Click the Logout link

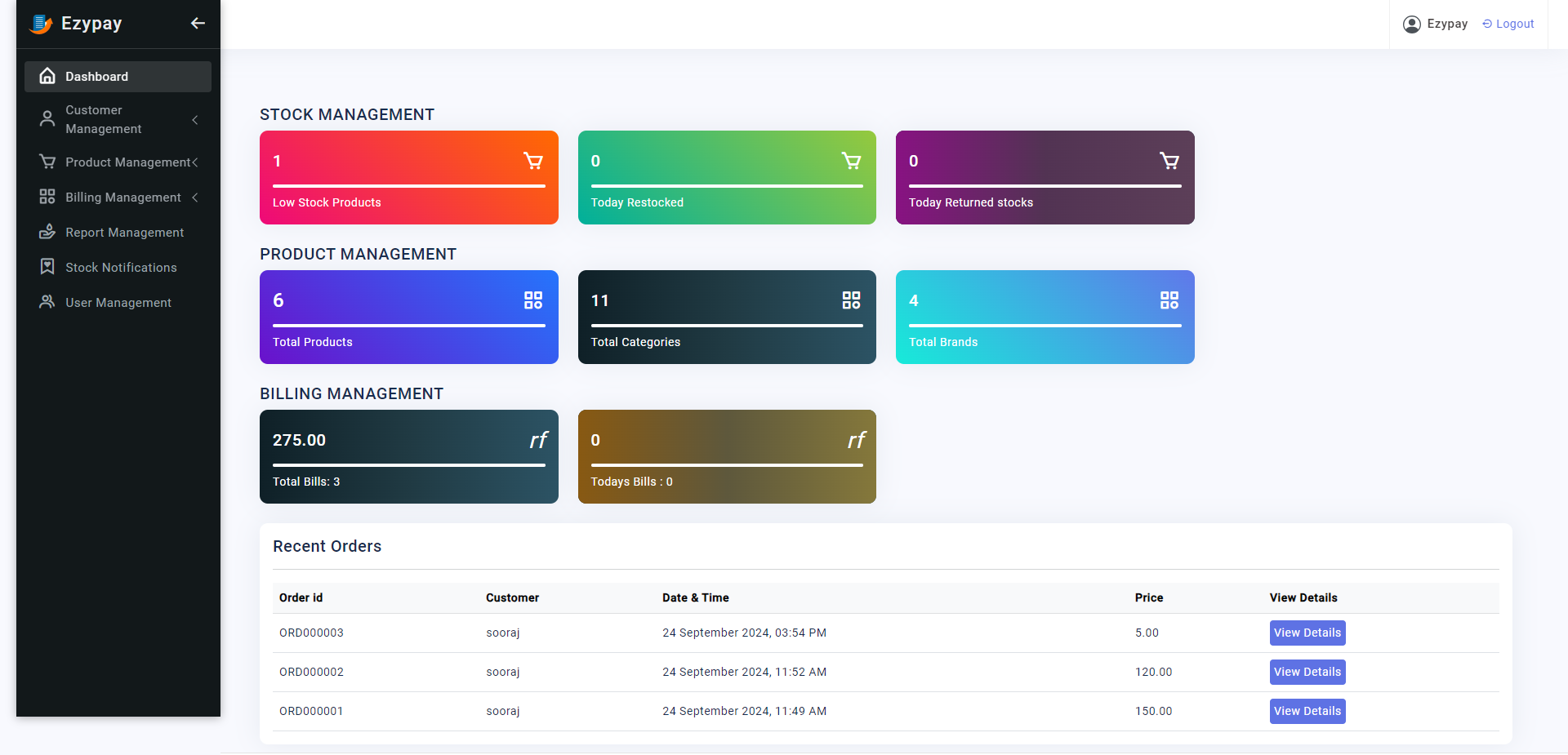coord(1508,24)
